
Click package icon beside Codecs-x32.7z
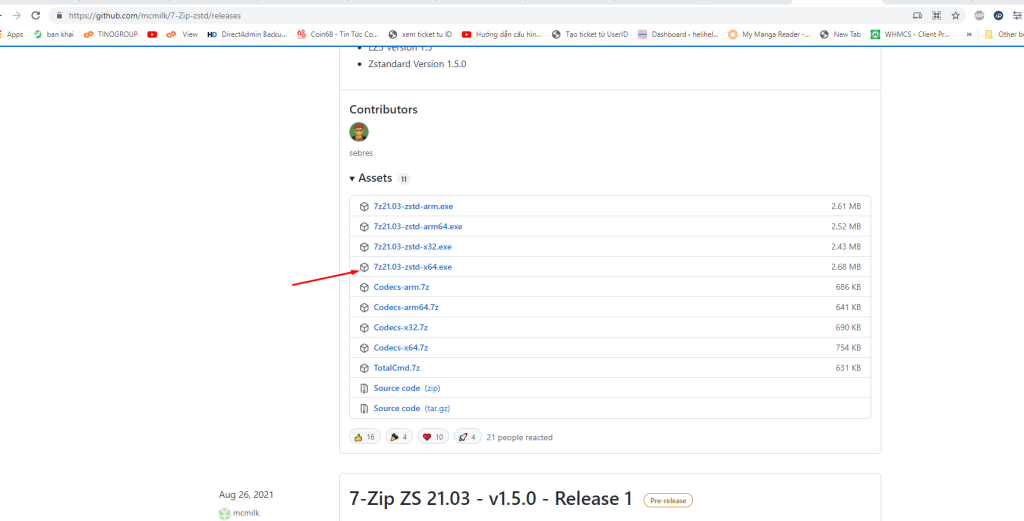pos(364,327)
